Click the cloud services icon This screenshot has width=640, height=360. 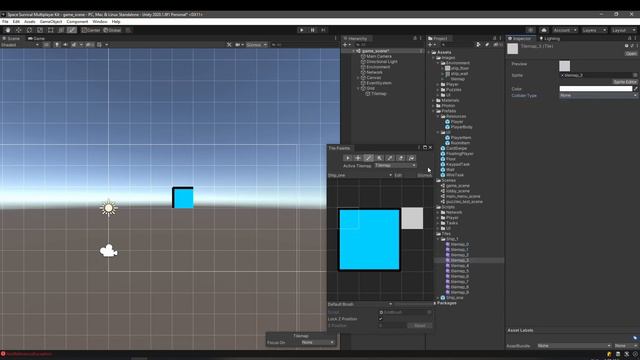click(543, 30)
